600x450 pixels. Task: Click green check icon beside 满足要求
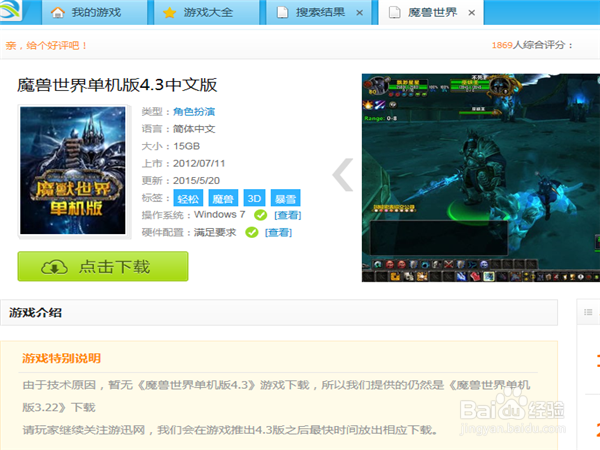click(x=251, y=232)
